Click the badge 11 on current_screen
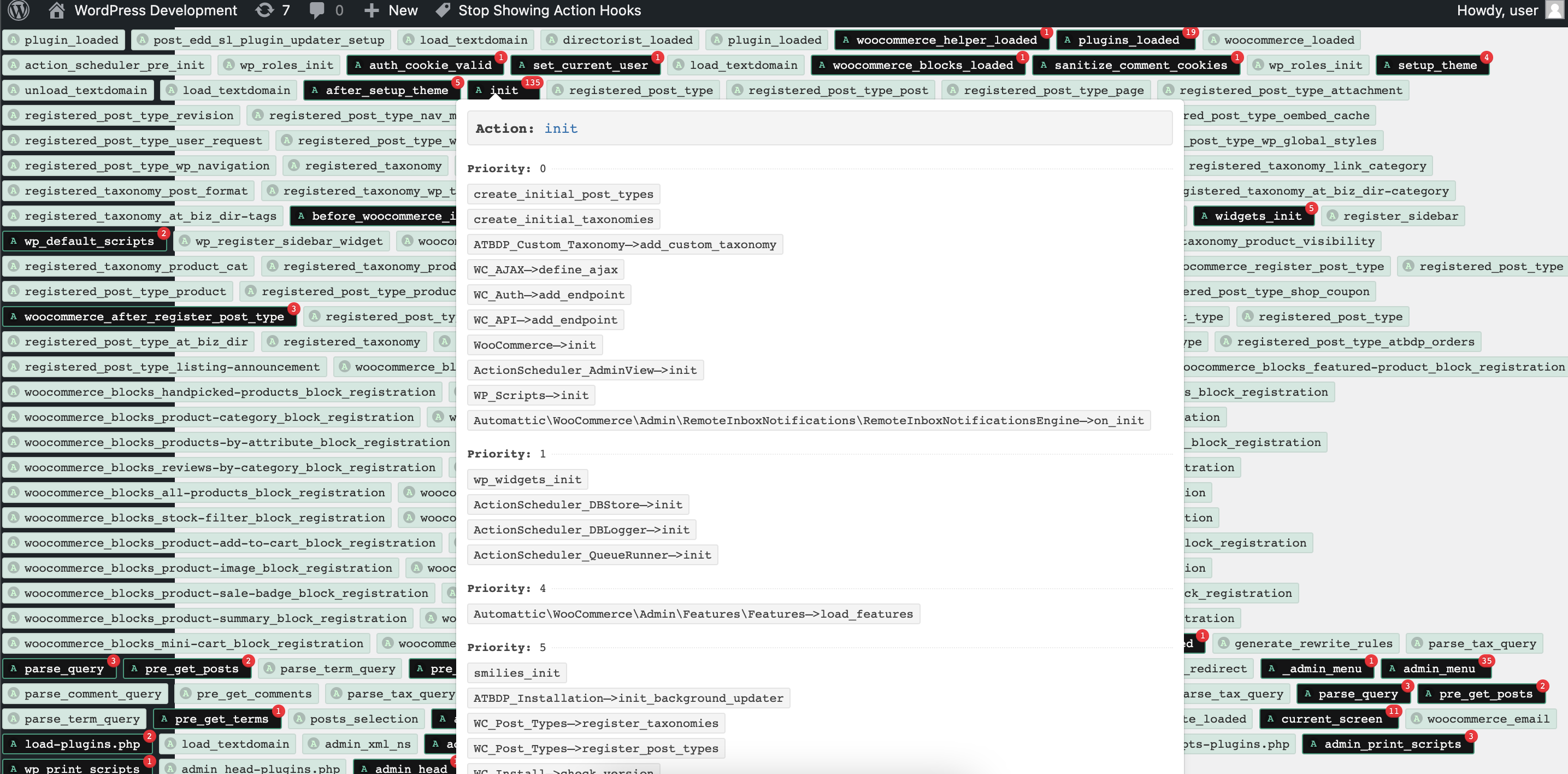Viewport: 1568px width, 774px height. pos(1393,711)
